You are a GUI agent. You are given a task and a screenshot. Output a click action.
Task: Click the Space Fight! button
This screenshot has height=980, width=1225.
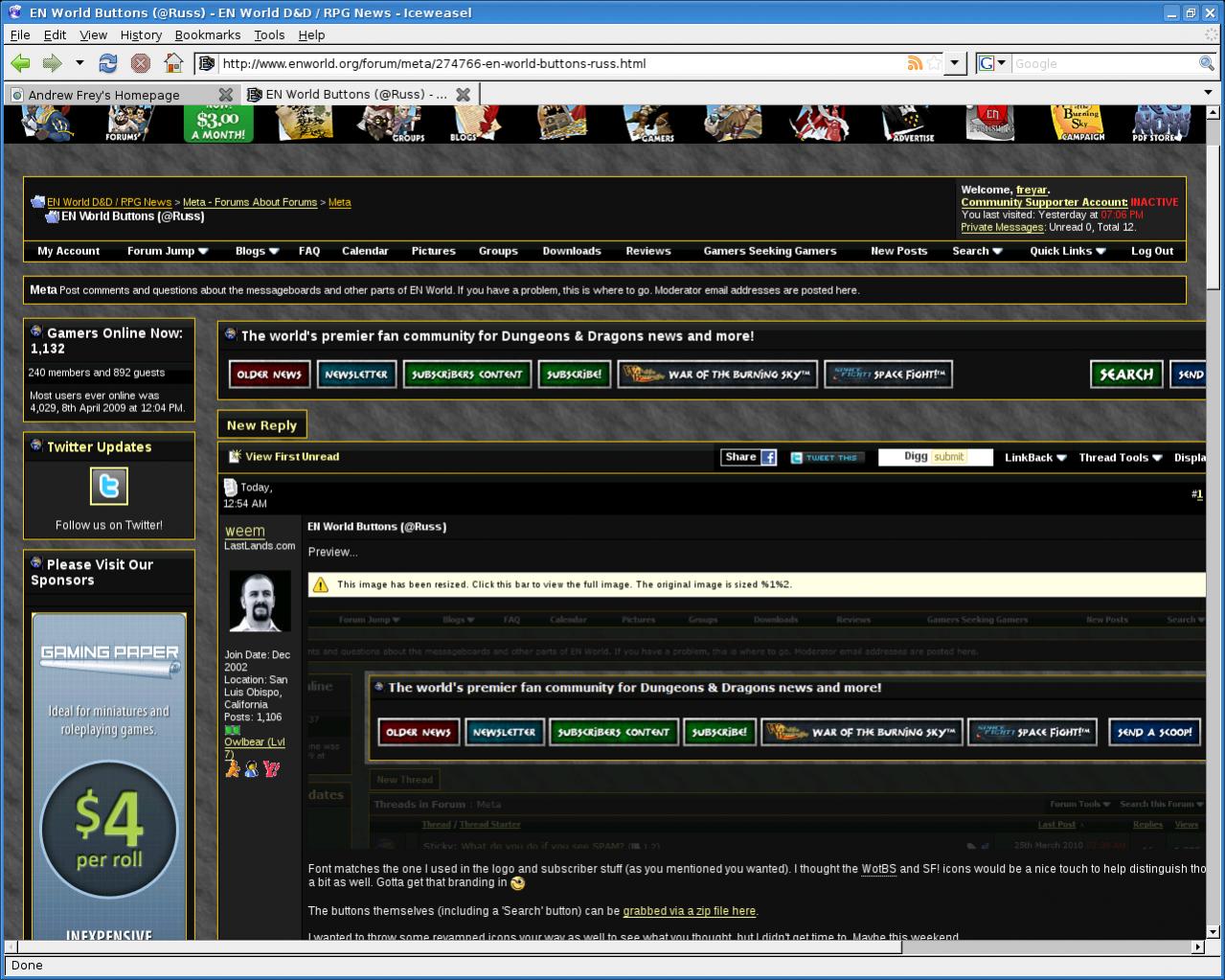point(888,375)
